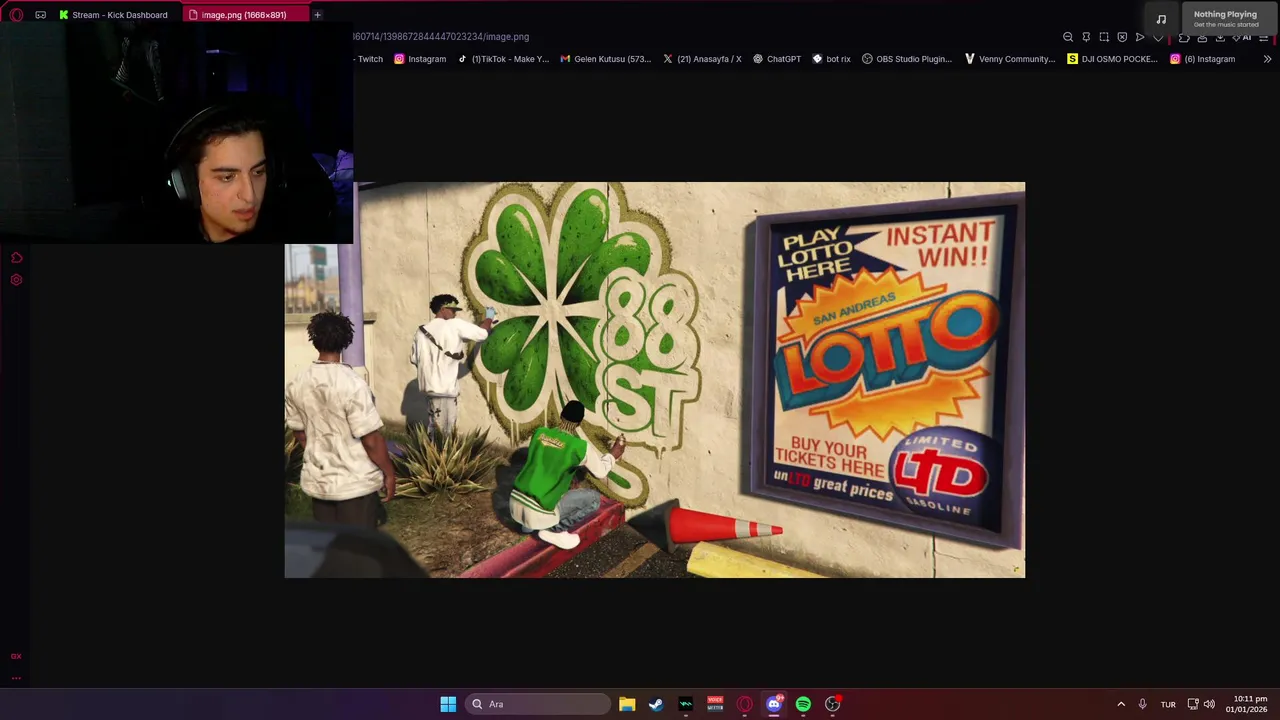Open the OBS Studio Plugin... bookmark
The width and height of the screenshot is (1280, 720).
pos(907,59)
